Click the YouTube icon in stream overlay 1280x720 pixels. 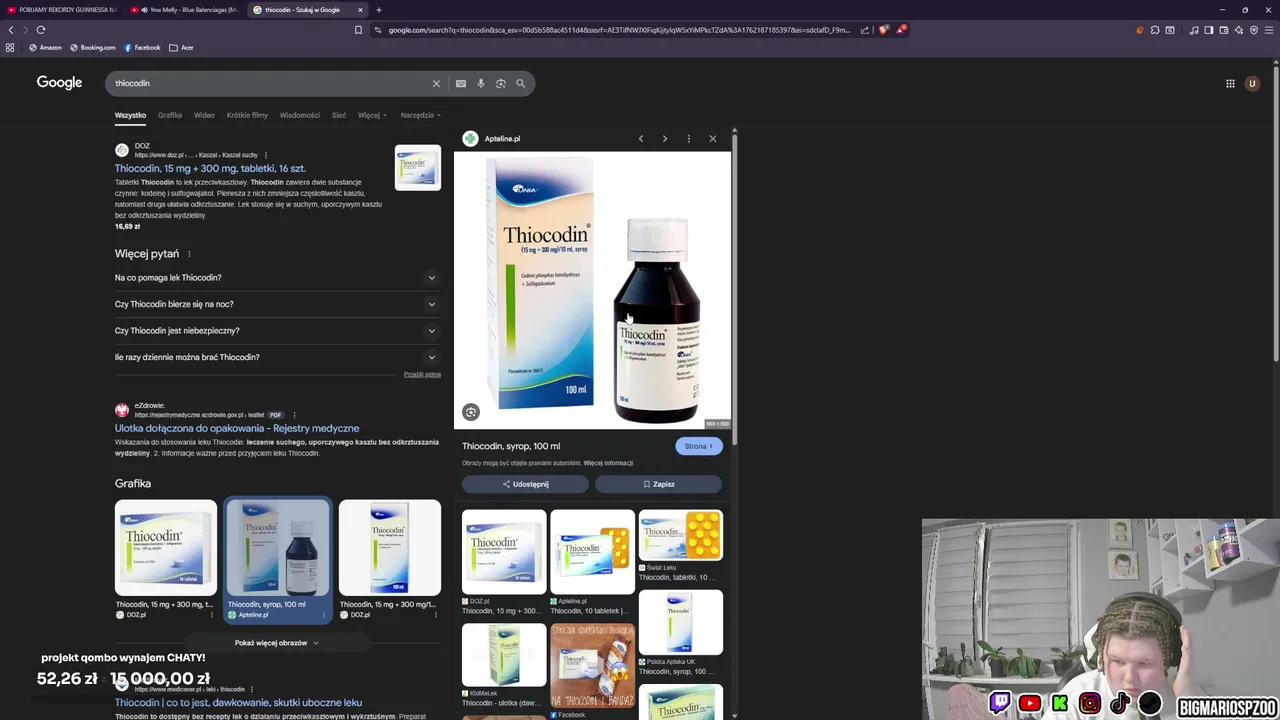1030,704
